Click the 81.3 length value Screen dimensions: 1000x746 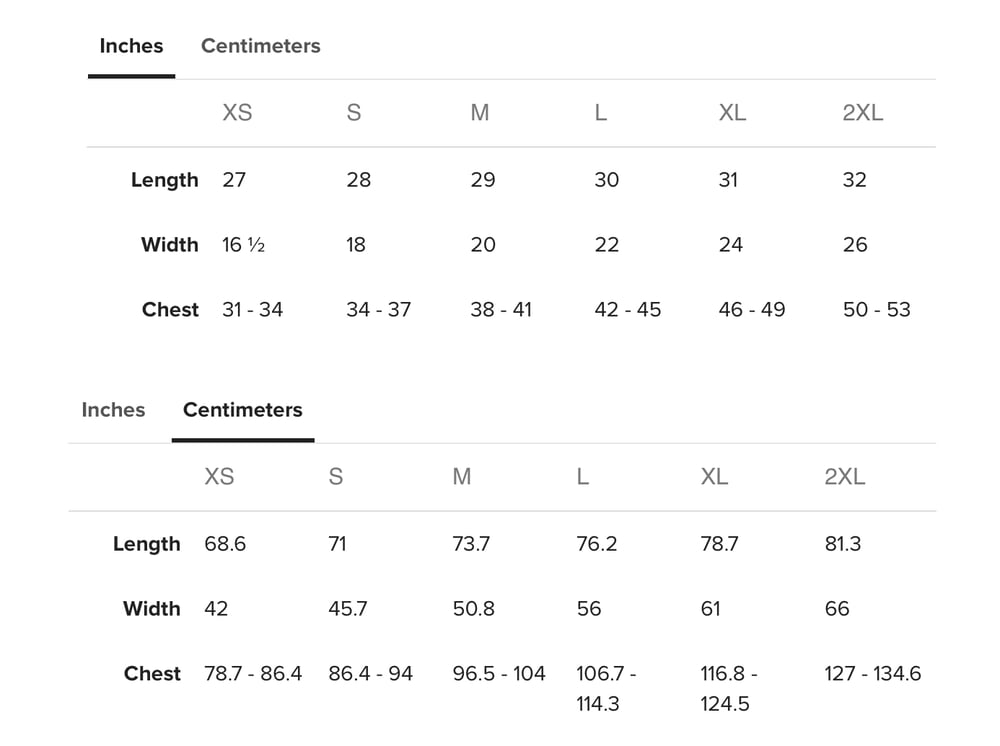(842, 544)
